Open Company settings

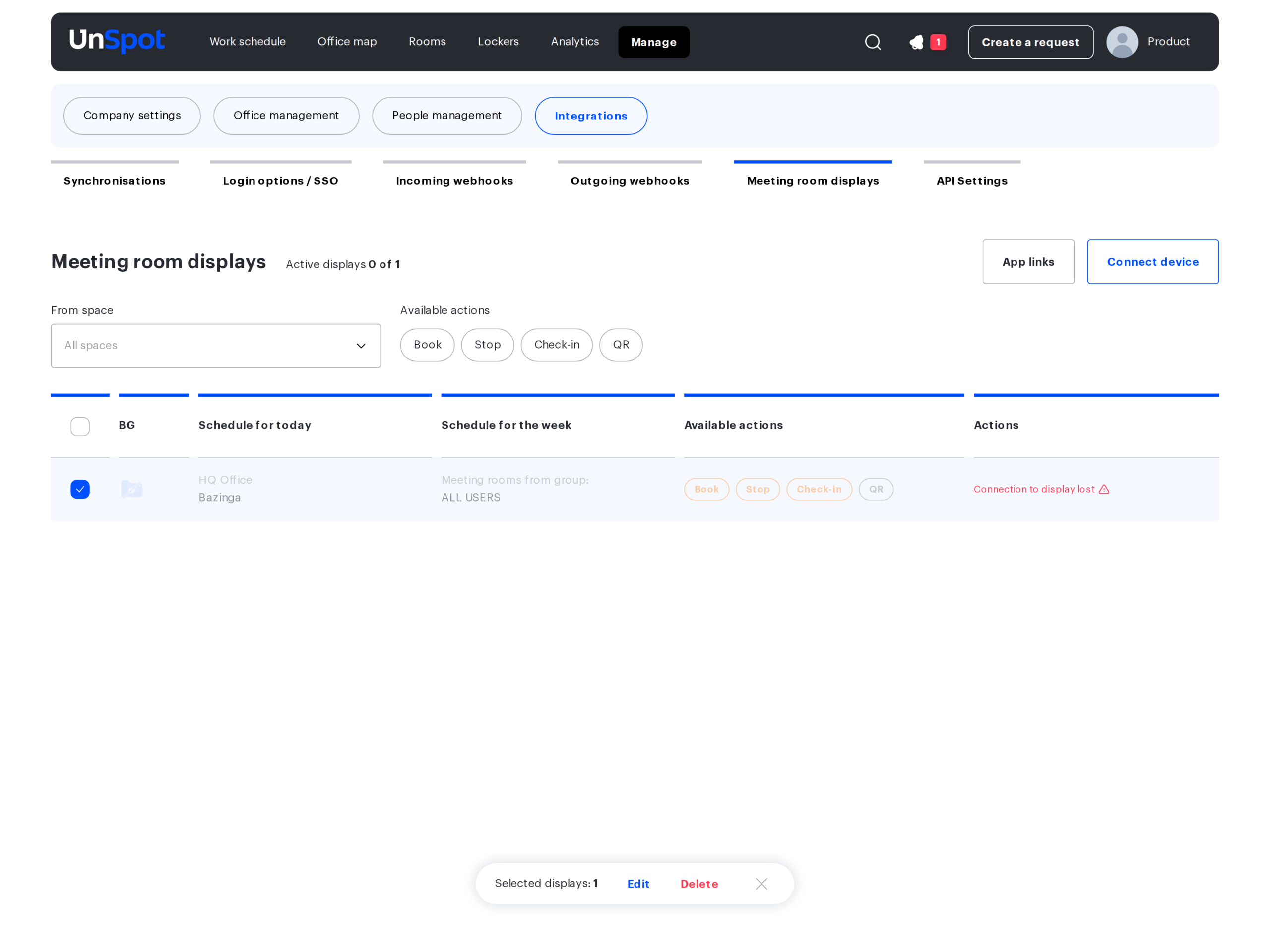tap(132, 116)
